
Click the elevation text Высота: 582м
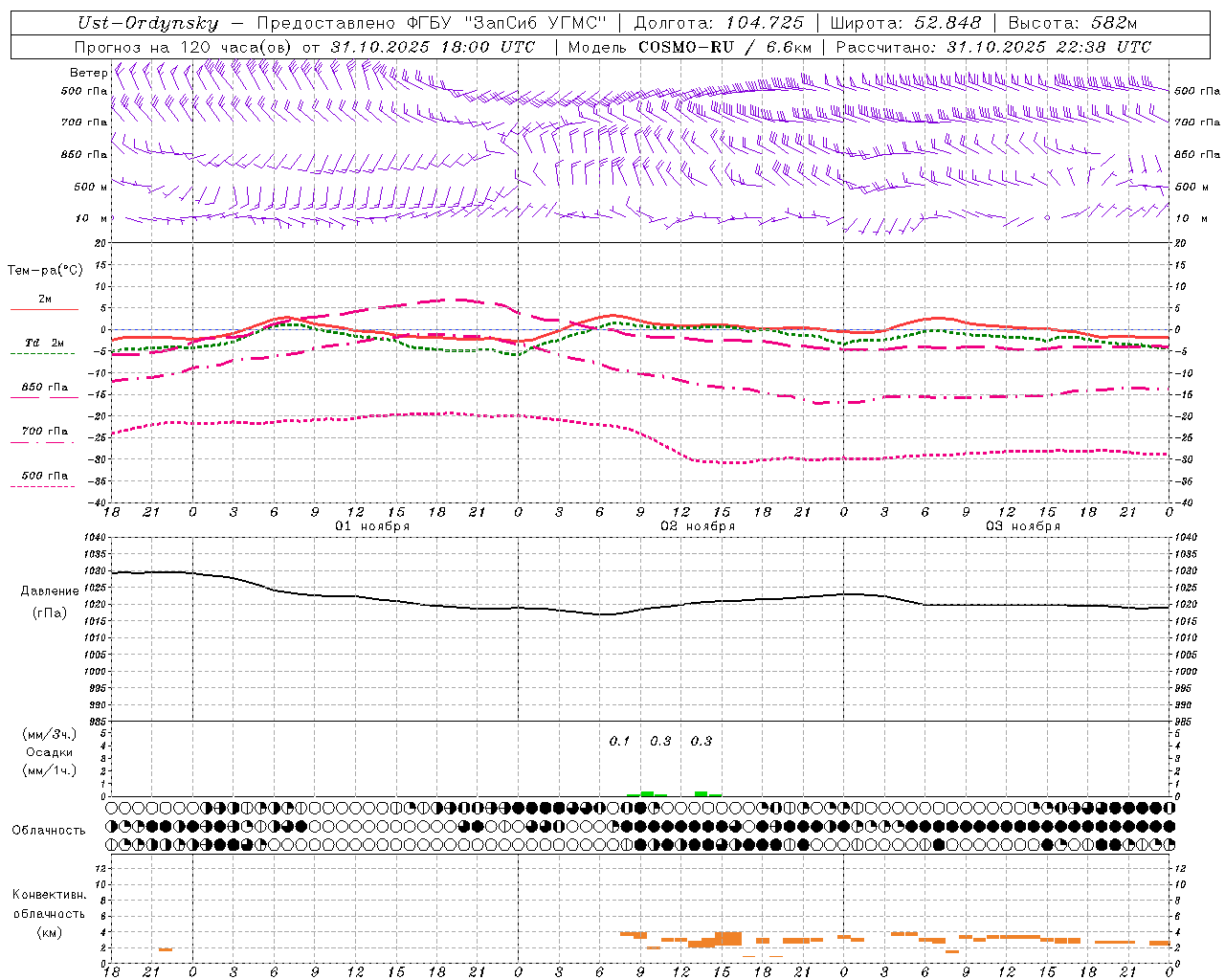(x=1073, y=23)
